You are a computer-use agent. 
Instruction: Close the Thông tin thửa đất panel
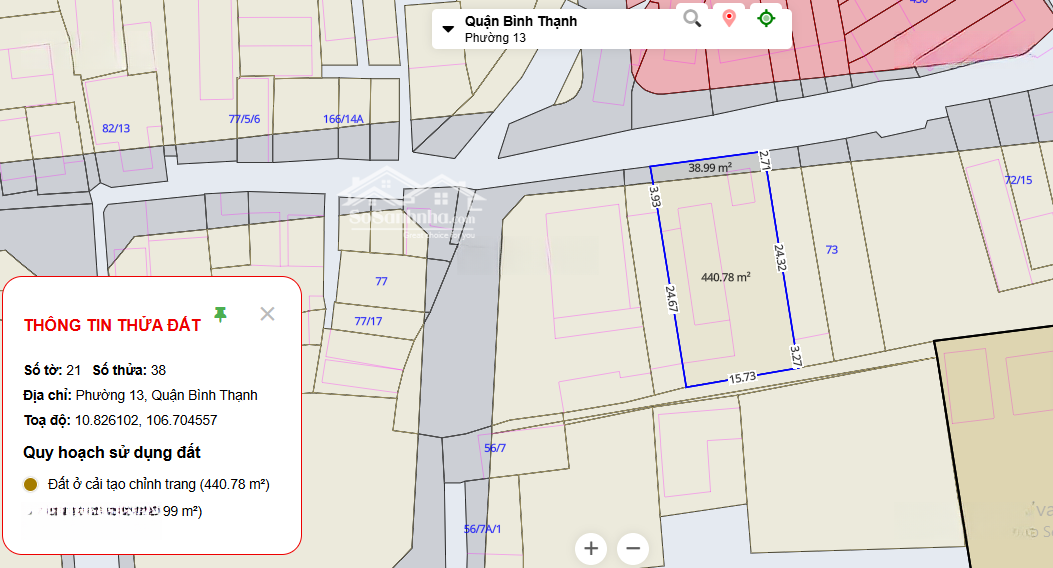[267, 314]
